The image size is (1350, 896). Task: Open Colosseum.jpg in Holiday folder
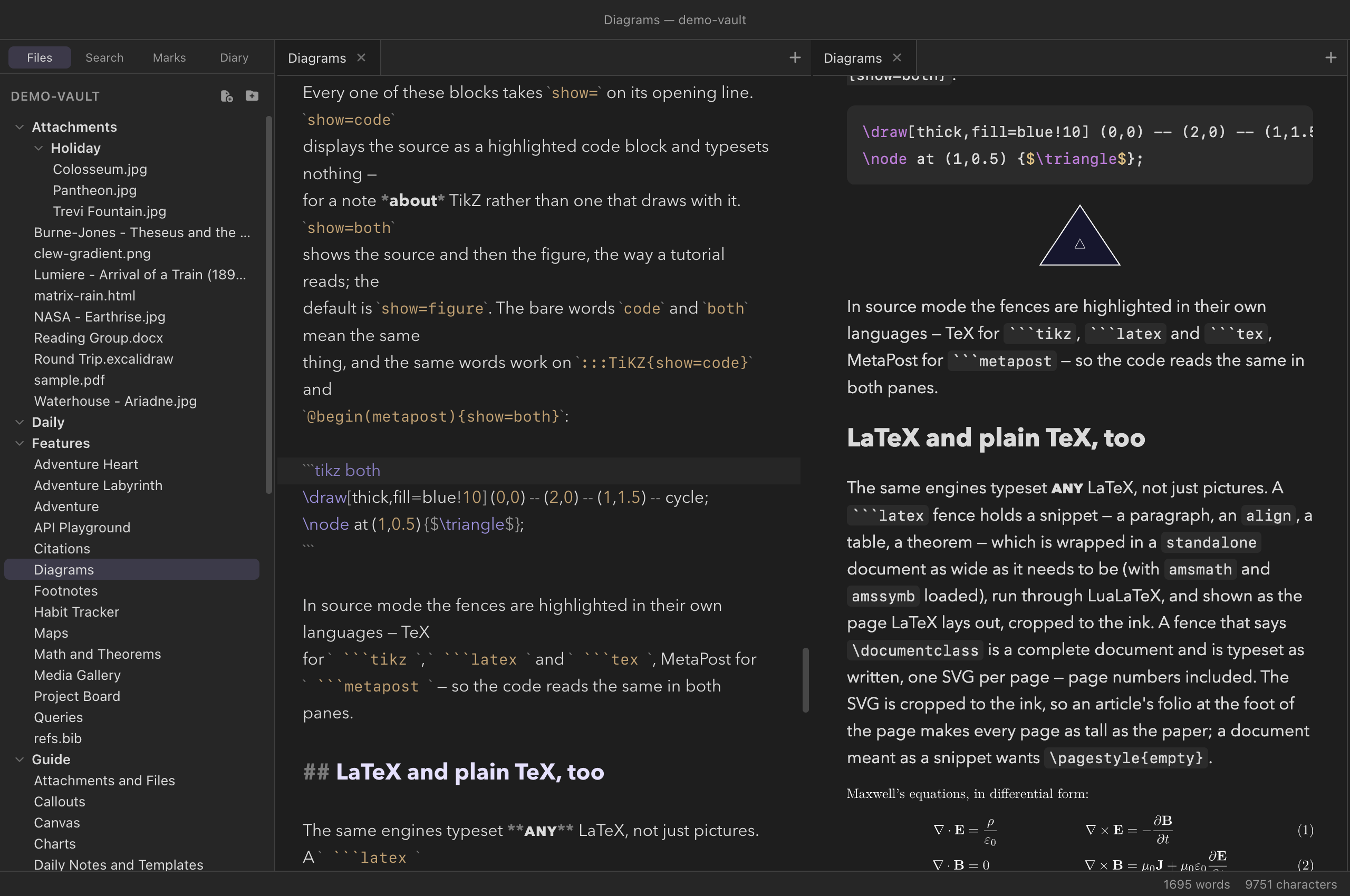point(100,169)
